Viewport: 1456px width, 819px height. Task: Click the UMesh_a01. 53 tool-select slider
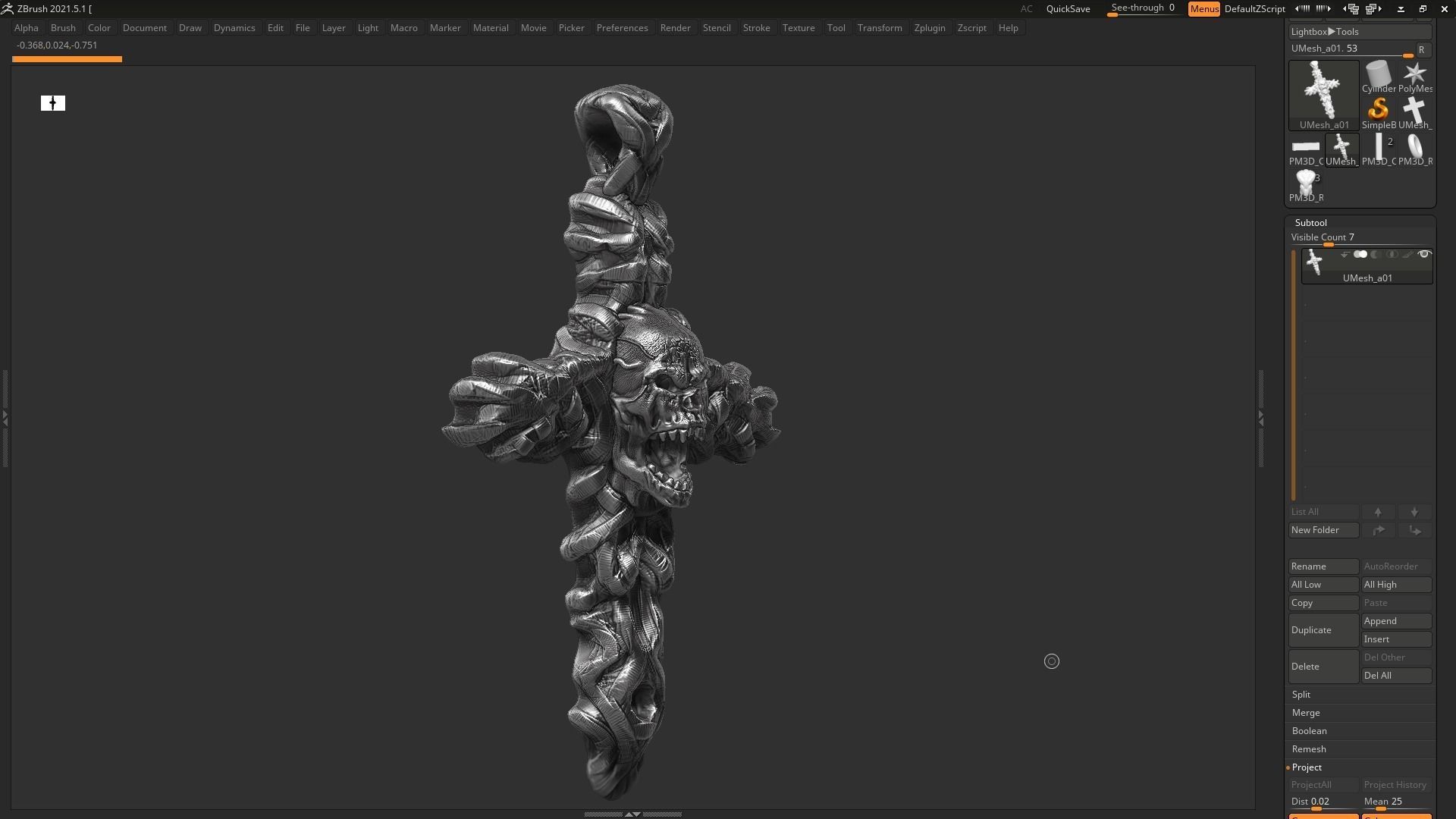click(1351, 50)
